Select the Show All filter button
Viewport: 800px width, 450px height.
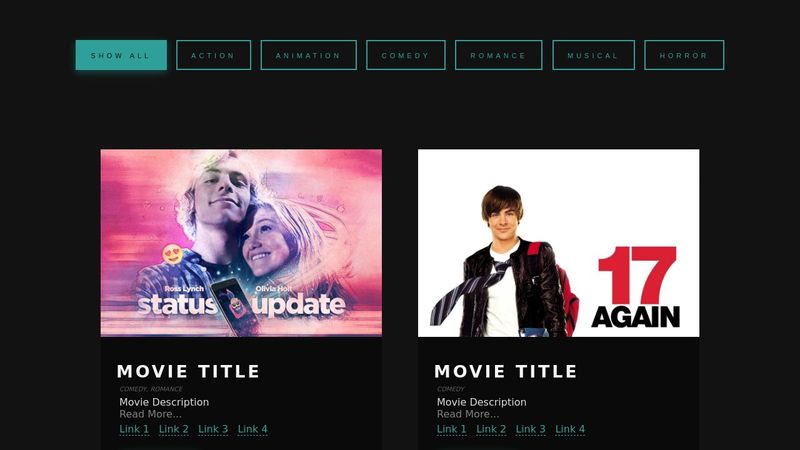[121, 55]
